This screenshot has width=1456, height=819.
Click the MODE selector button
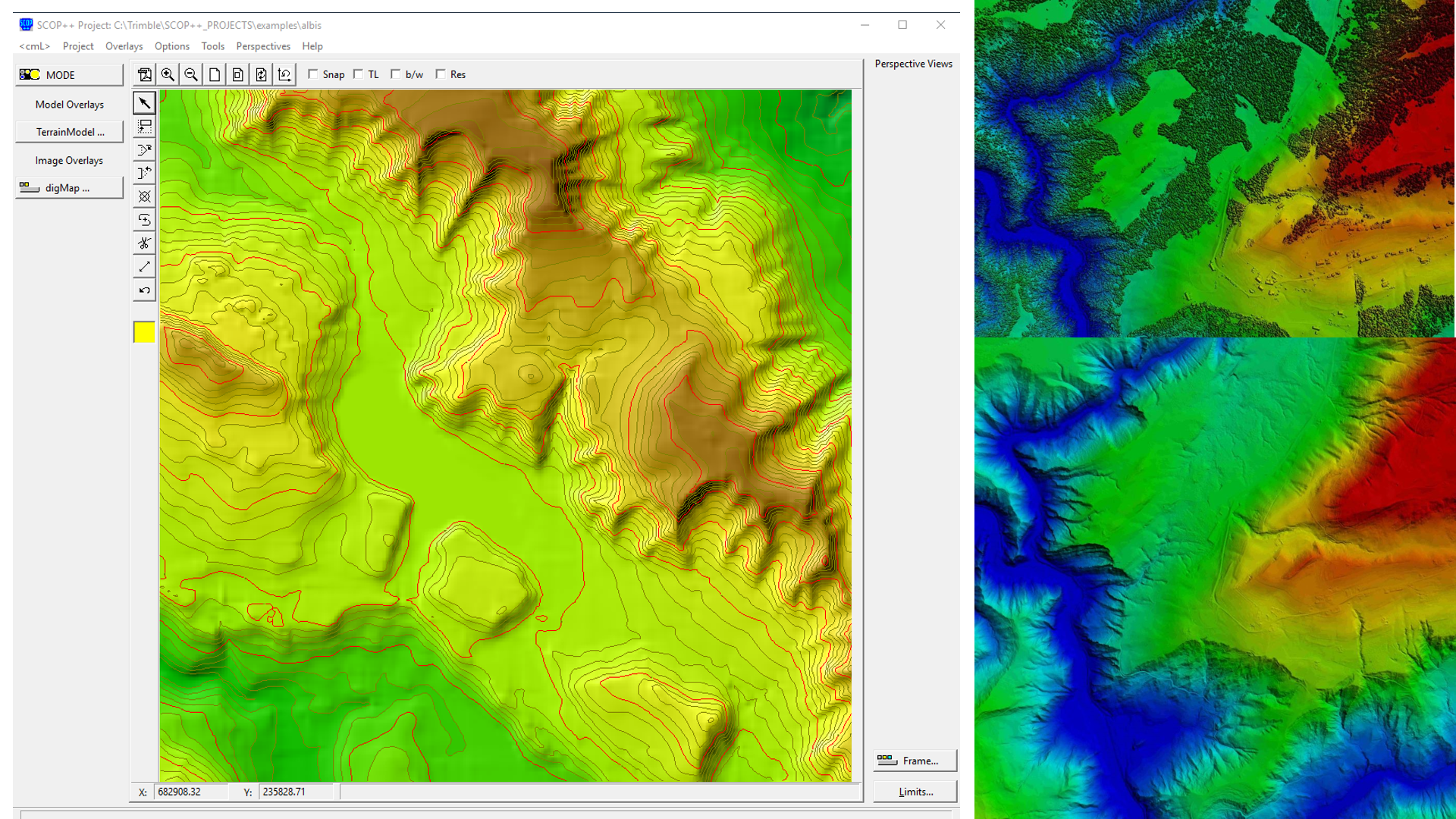[x=69, y=75]
